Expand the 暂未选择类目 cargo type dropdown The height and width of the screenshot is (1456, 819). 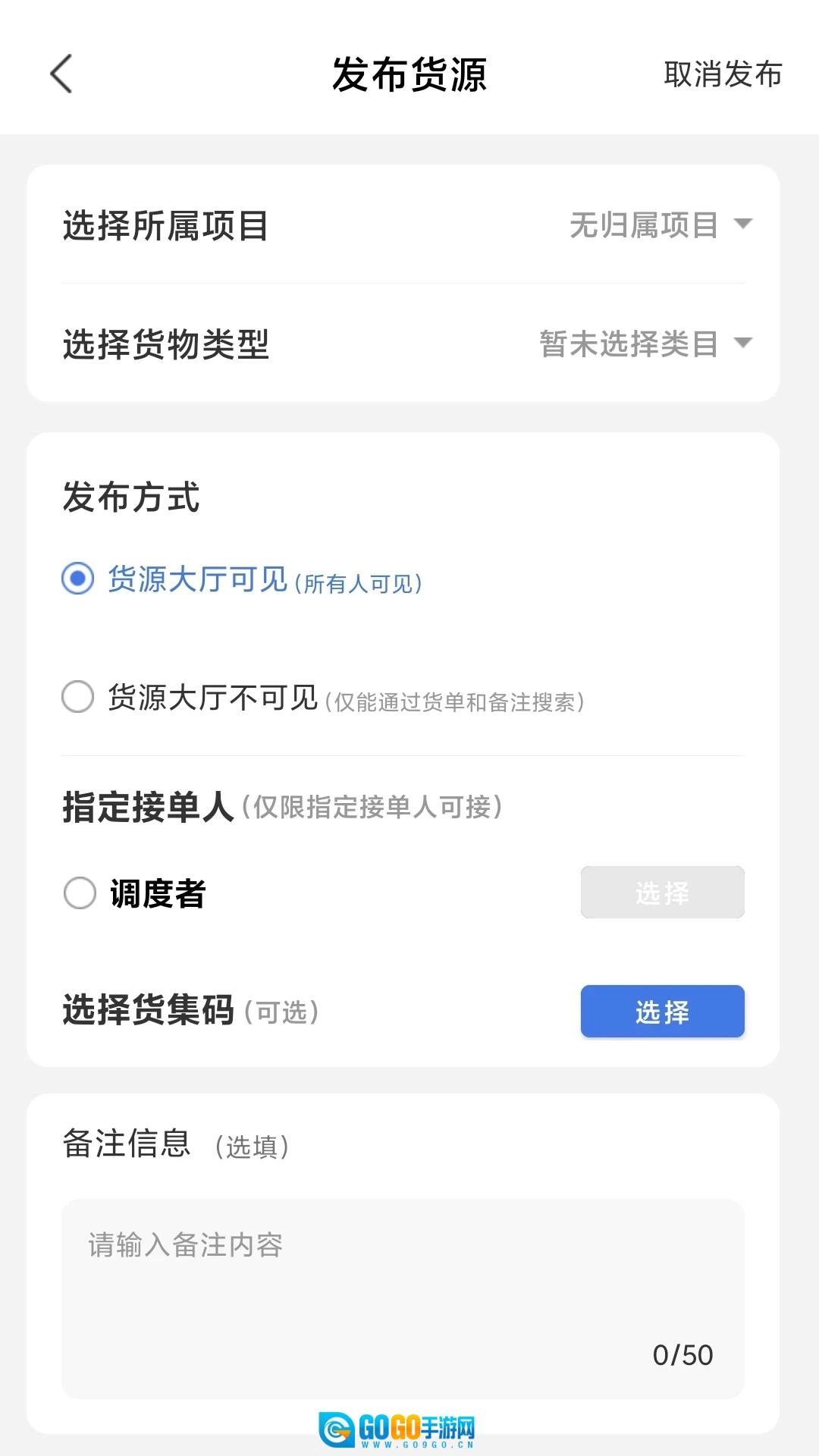(628, 344)
